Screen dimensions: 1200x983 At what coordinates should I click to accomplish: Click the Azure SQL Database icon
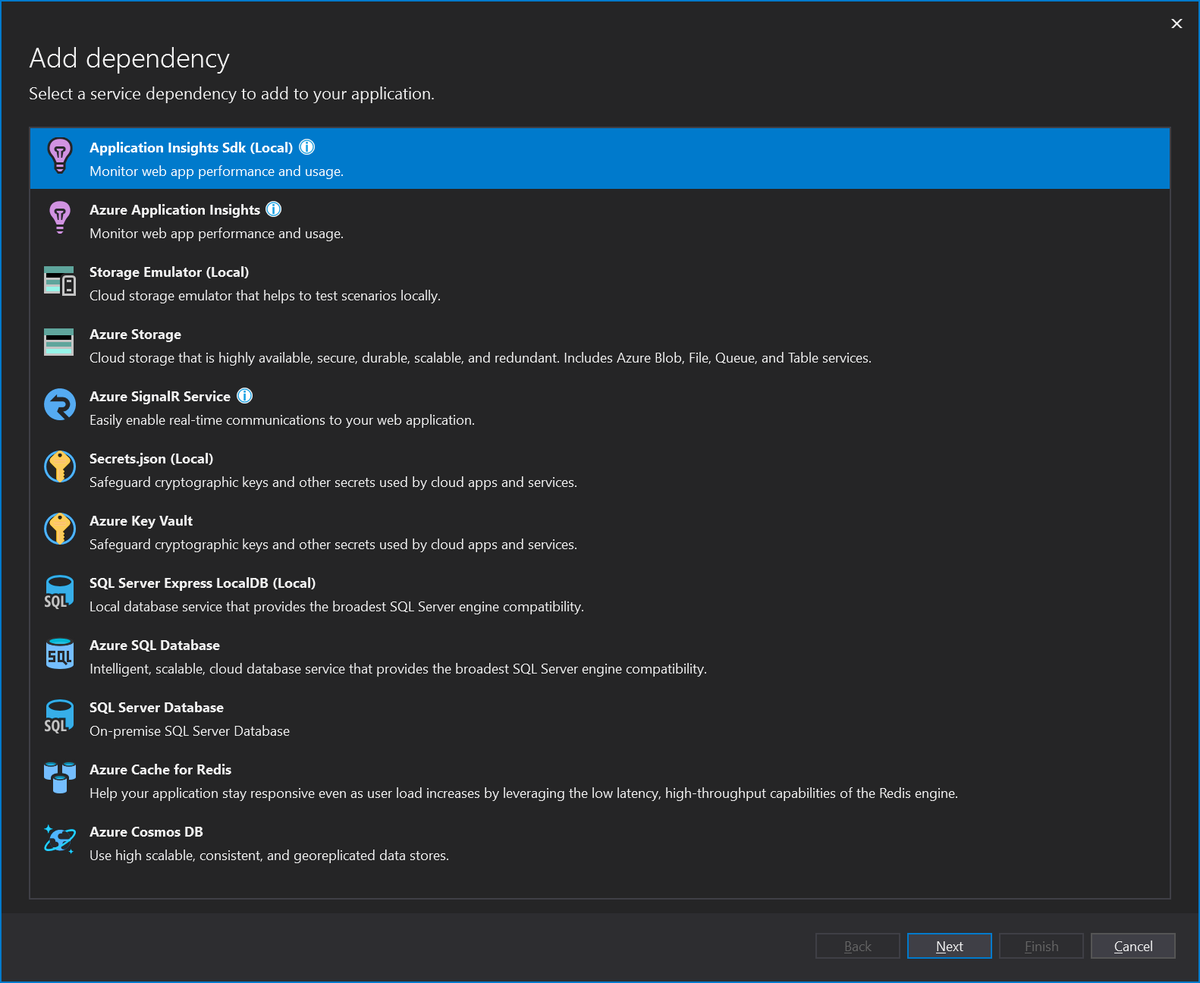(x=60, y=654)
